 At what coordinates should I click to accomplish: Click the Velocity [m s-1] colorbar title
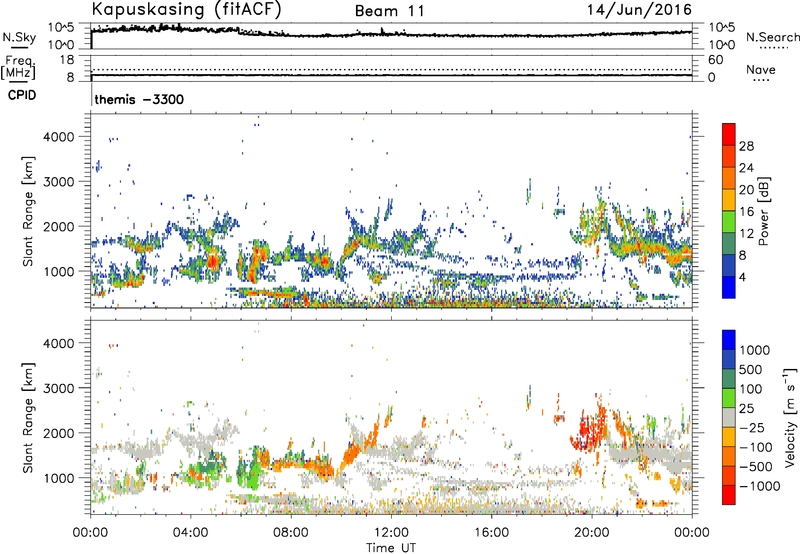tap(790, 417)
